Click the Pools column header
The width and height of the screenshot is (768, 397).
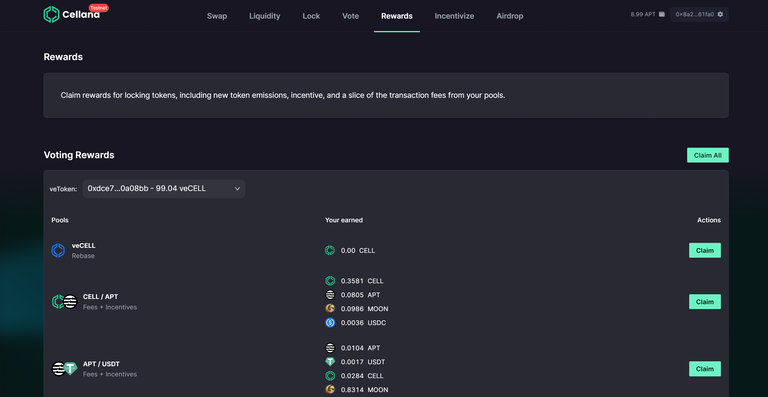point(60,220)
